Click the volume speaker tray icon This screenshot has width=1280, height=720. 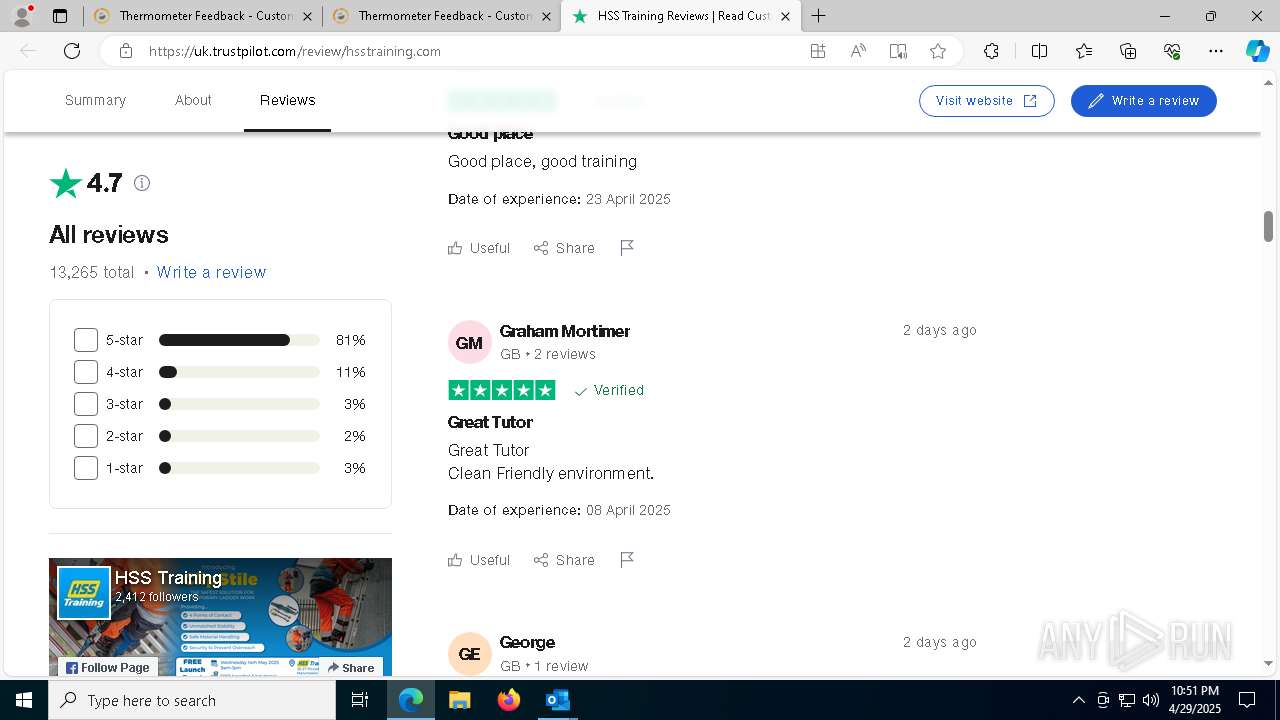tap(1150, 700)
